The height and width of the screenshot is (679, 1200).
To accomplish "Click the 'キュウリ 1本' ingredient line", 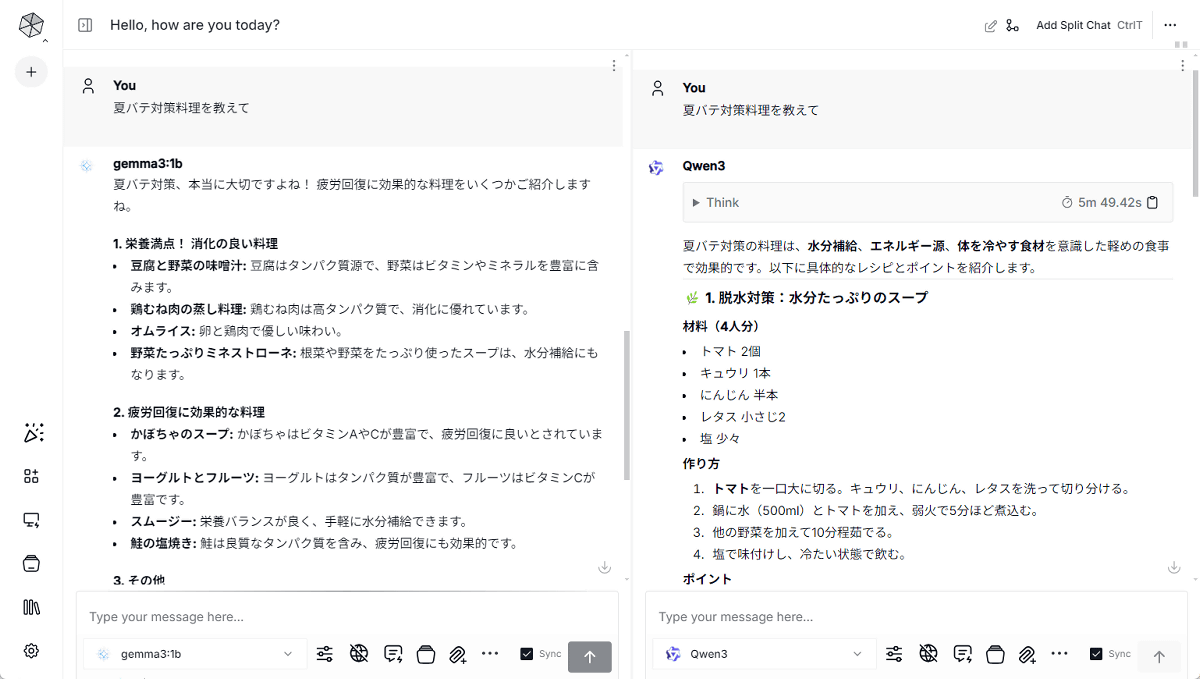I will (736, 373).
